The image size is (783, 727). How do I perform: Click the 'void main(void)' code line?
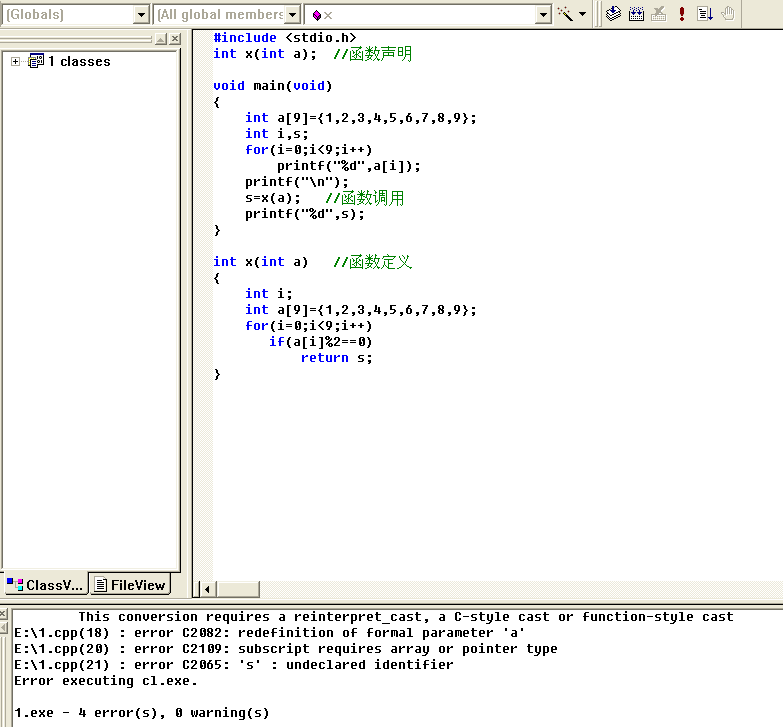273,86
